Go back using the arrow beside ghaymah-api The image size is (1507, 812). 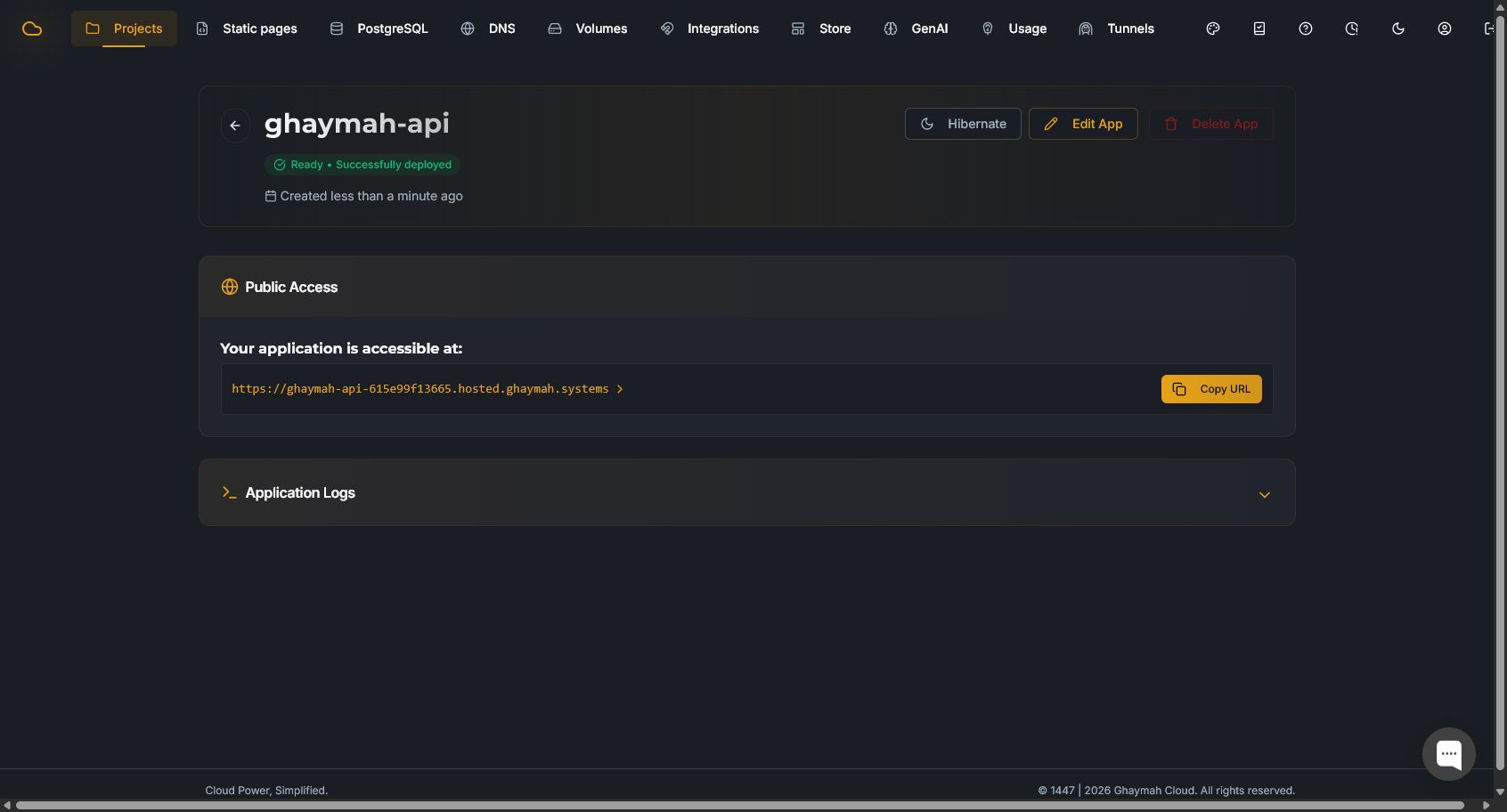[235, 126]
